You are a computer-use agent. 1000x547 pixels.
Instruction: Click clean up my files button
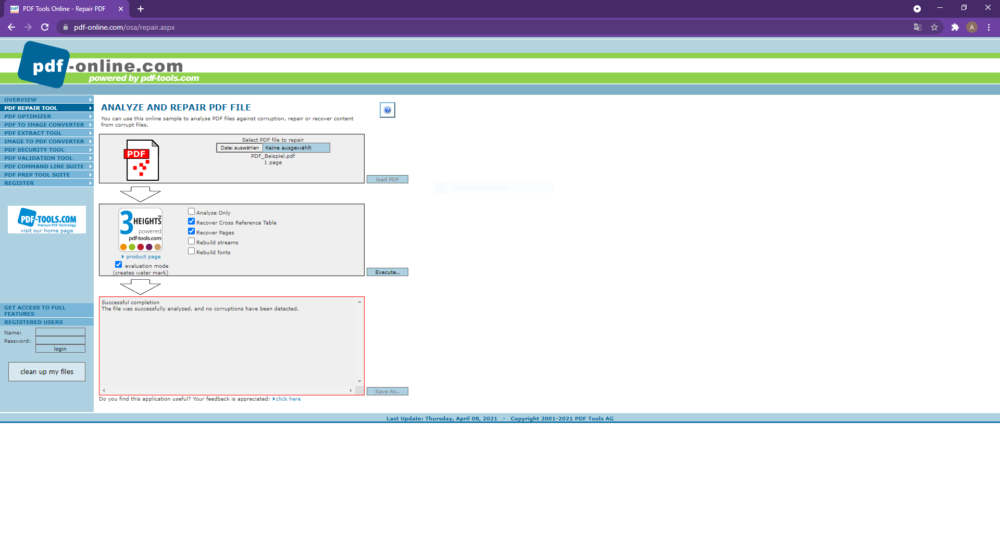[x=47, y=372]
